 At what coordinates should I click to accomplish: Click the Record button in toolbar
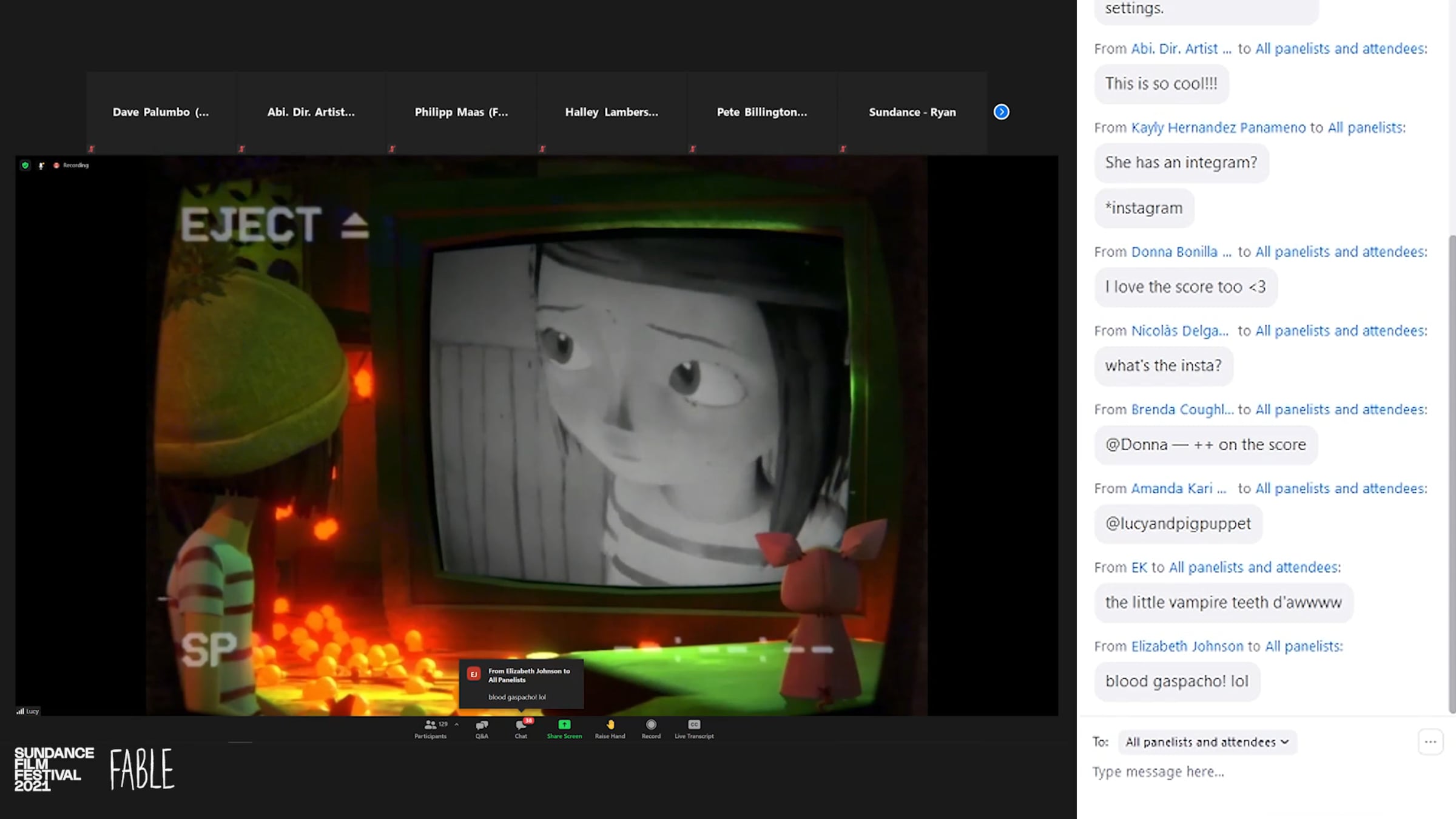(651, 729)
